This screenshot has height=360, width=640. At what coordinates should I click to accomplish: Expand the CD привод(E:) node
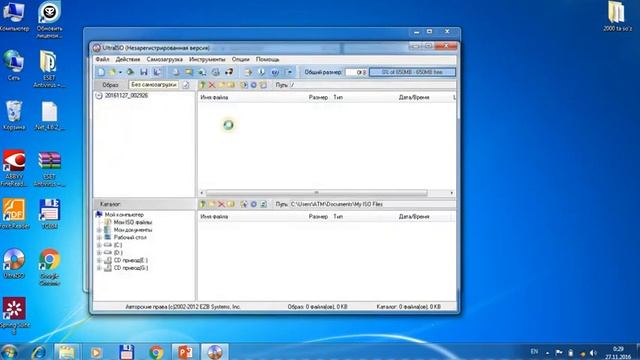99,260
